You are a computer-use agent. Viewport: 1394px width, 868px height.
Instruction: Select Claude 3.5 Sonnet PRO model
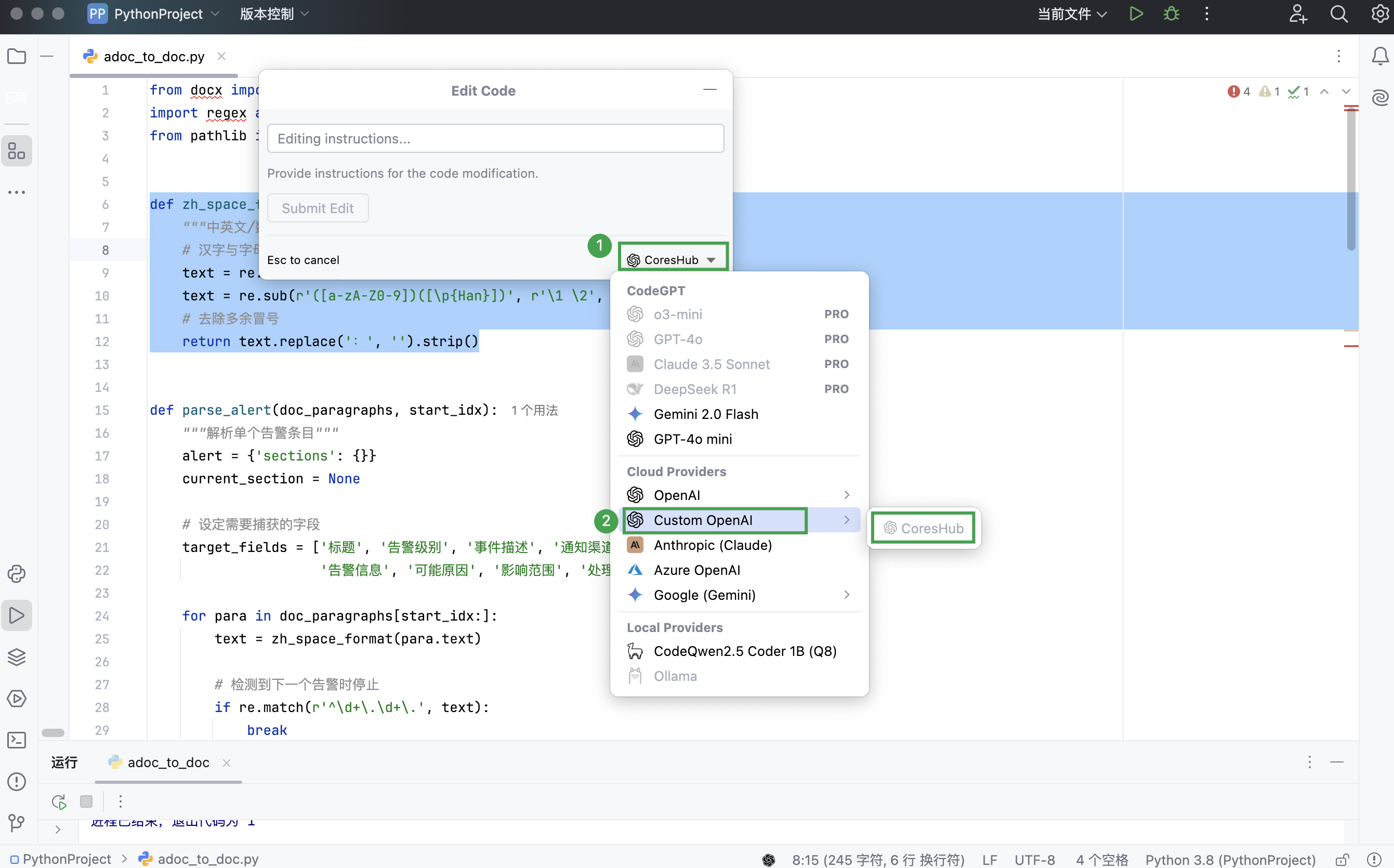coord(739,364)
